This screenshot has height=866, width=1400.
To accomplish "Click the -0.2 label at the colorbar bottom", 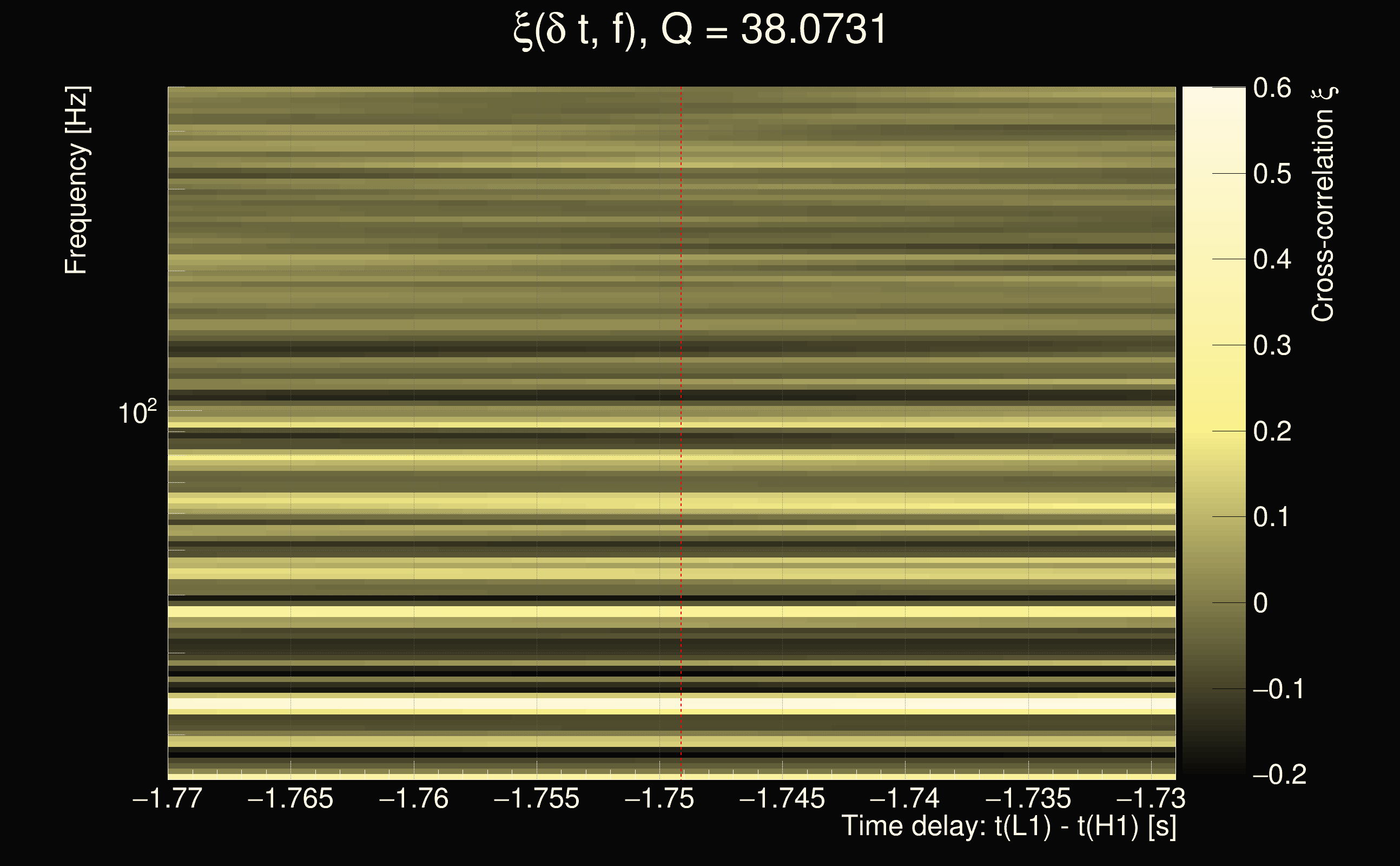I will coord(1280,775).
